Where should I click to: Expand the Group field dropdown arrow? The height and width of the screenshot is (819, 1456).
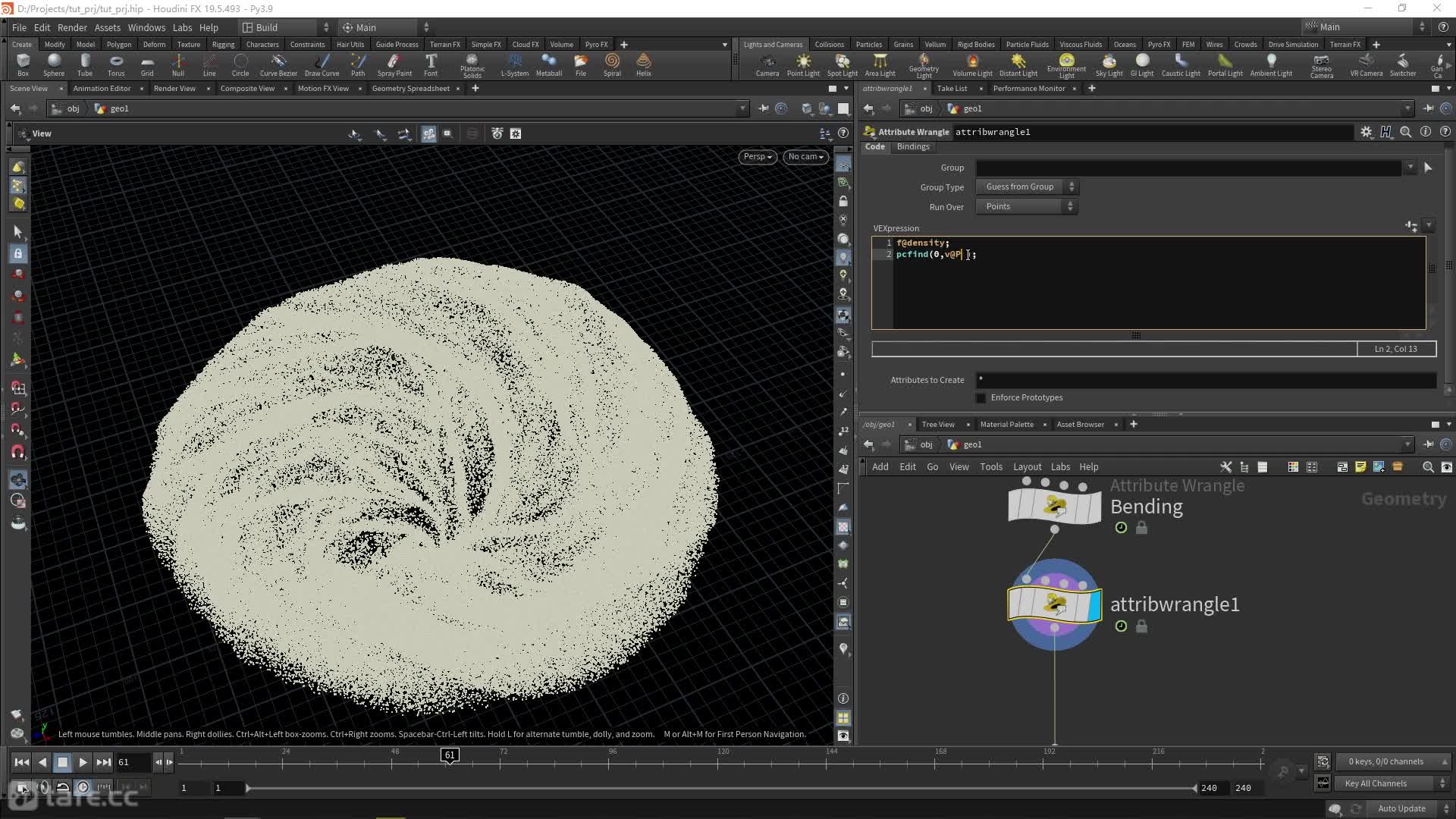1410,168
